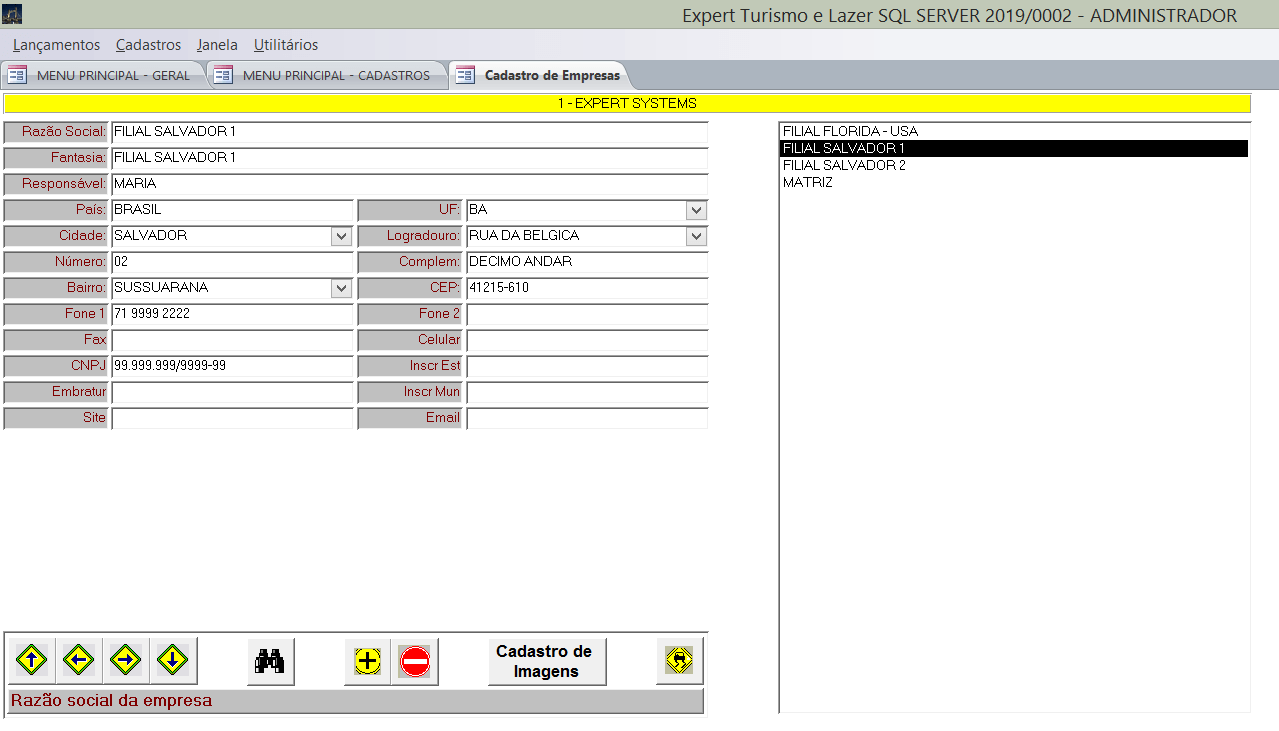Select FILIAL FLORIDA - USA in list
The height and width of the screenshot is (731, 1279).
pos(850,131)
